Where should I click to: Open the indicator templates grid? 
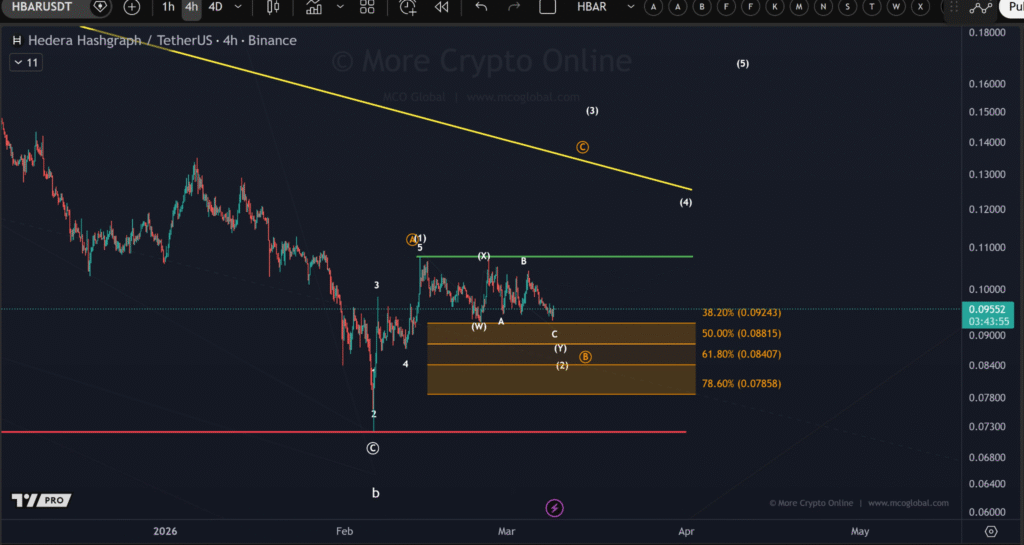point(367,7)
